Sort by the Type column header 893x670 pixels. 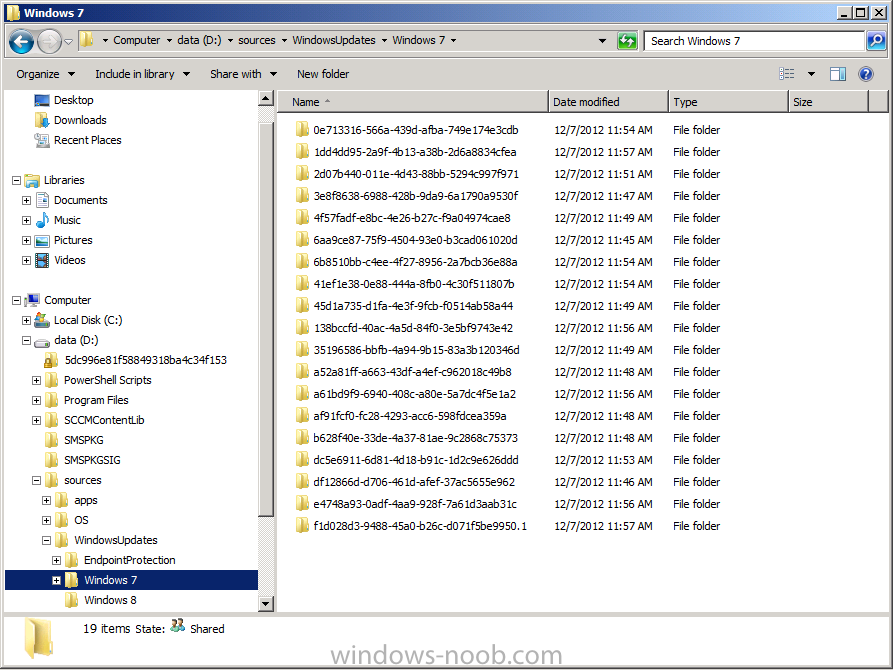coord(728,102)
